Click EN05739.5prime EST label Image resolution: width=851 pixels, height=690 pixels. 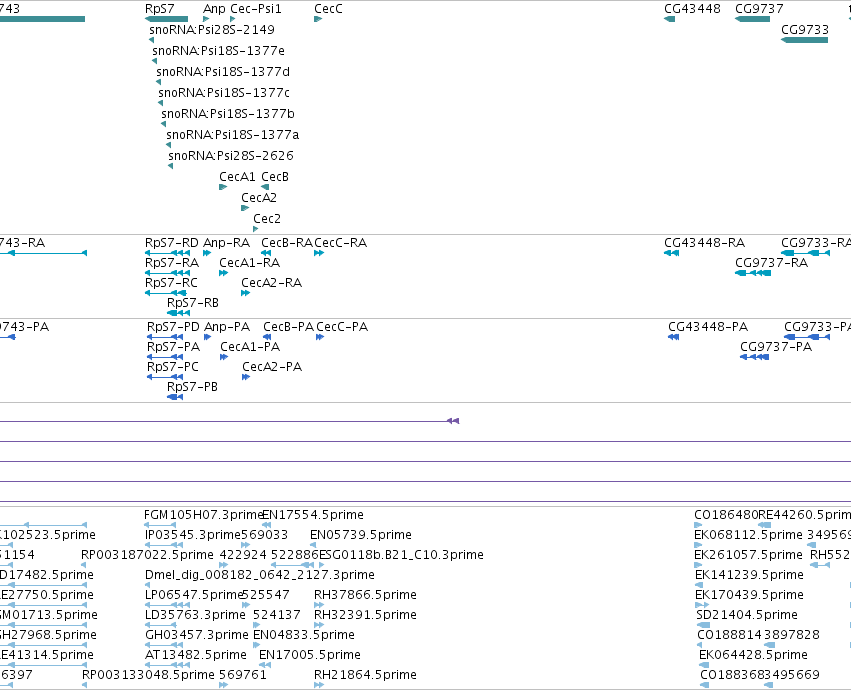click(360, 535)
